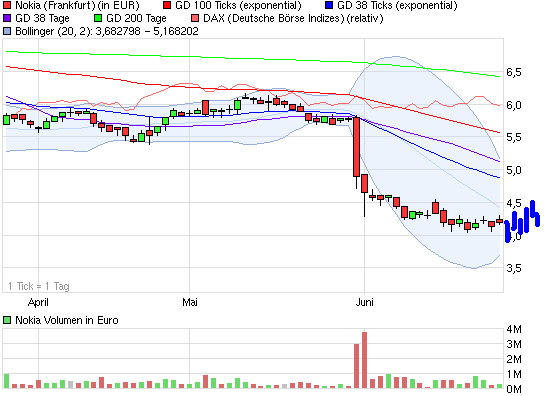Click the 3,5 price axis label
Screen dimensions: 545x396
click(514, 268)
